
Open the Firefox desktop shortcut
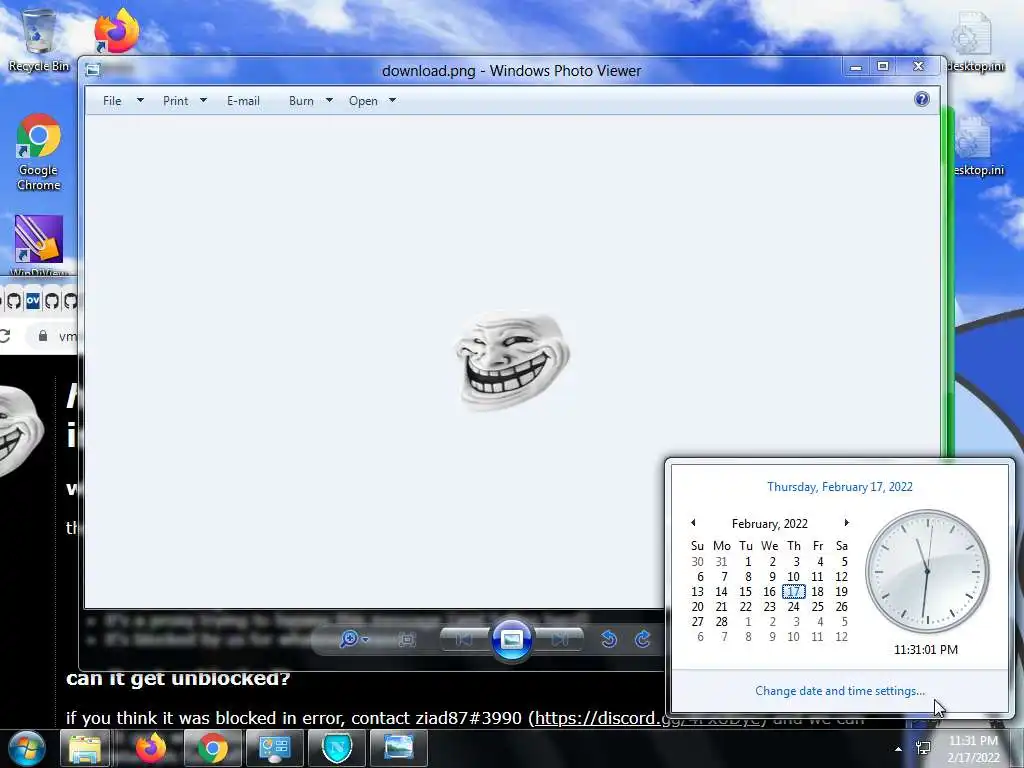coord(116,31)
